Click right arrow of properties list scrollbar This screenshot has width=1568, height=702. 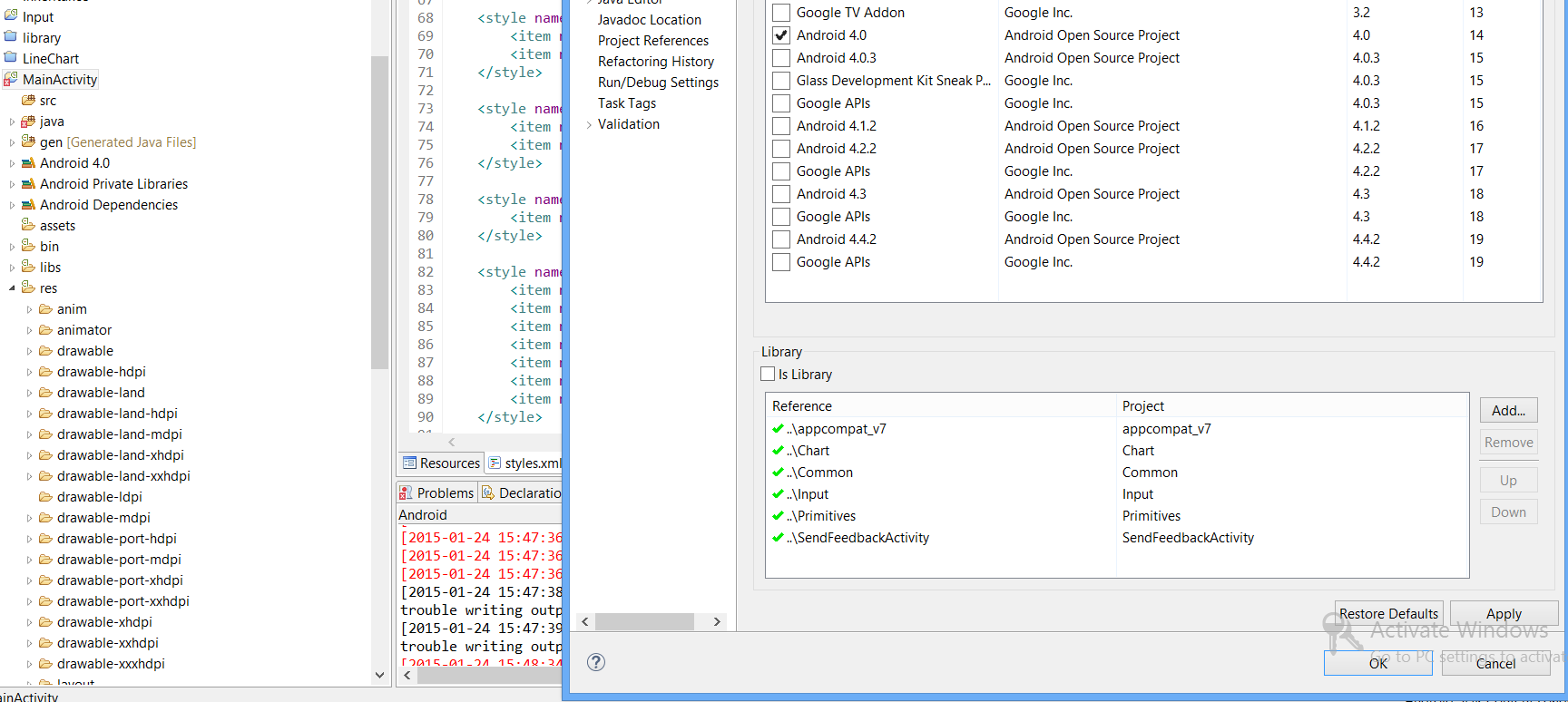click(717, 621)
